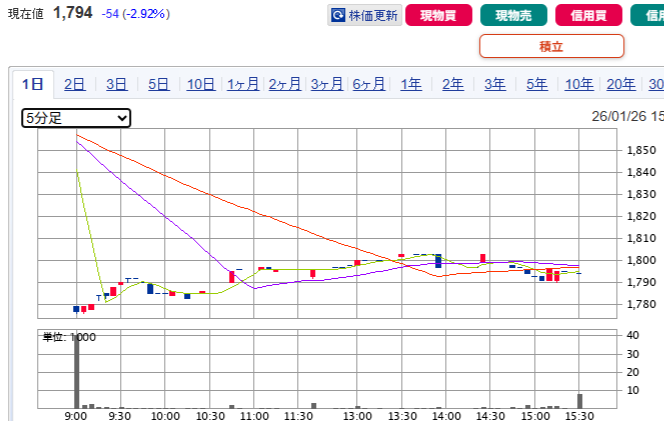
Task: Show the 10年 chart tab
Action: [579, 85]
